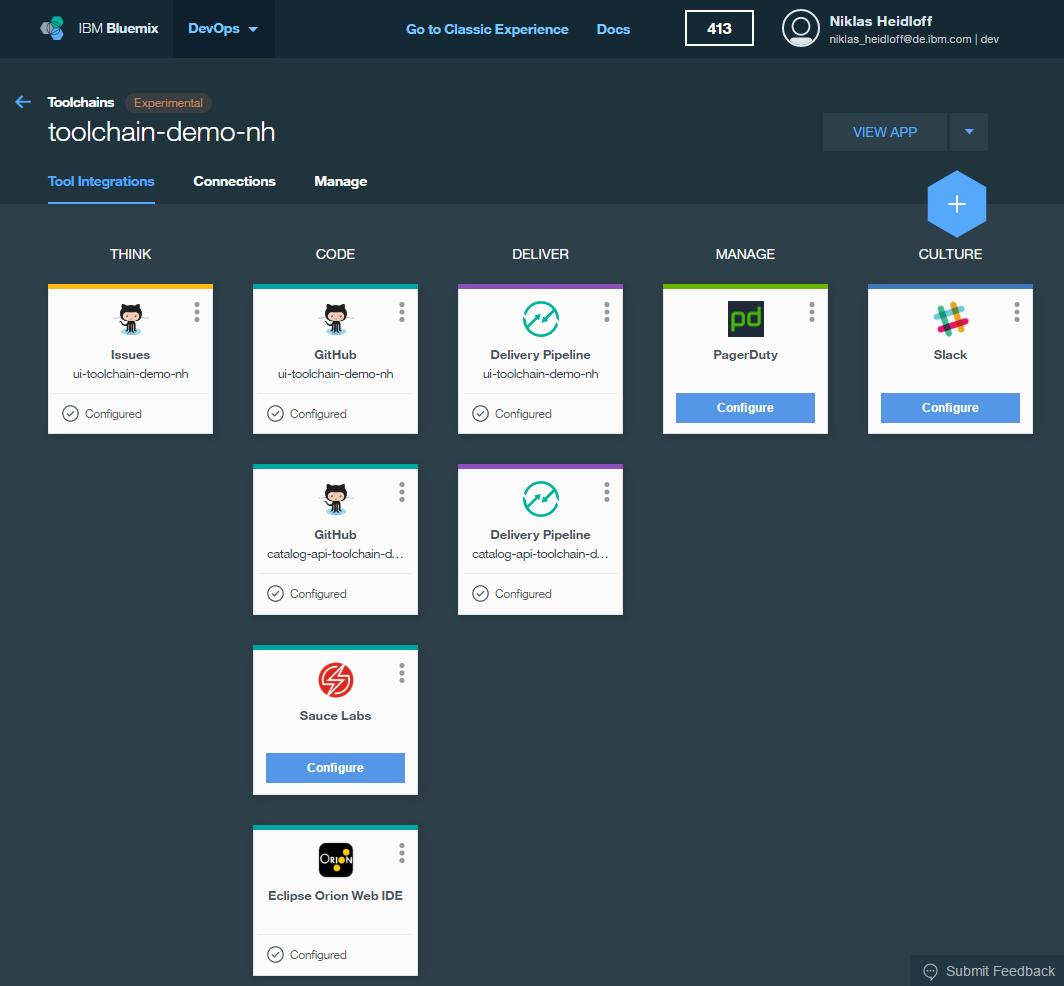
Task: Click the 413 counter box
Action: pyautogui.click(x=719, y=29)
